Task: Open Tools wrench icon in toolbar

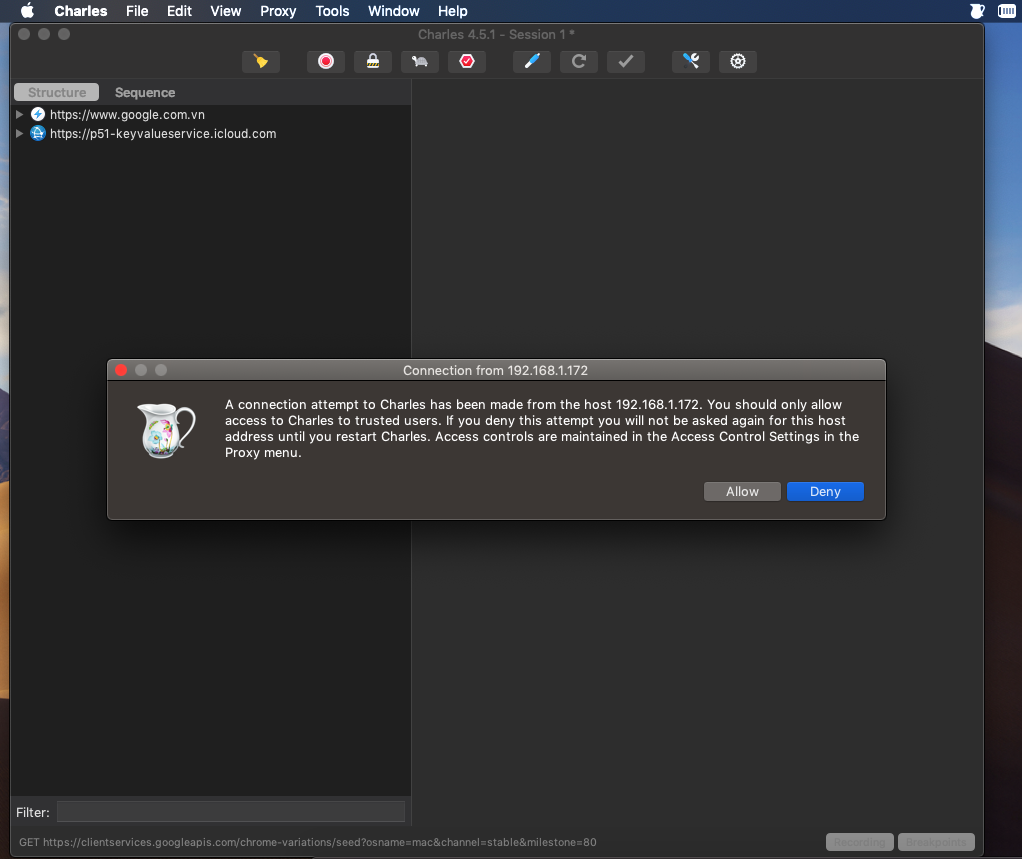Action: click(x=691, y=61)
